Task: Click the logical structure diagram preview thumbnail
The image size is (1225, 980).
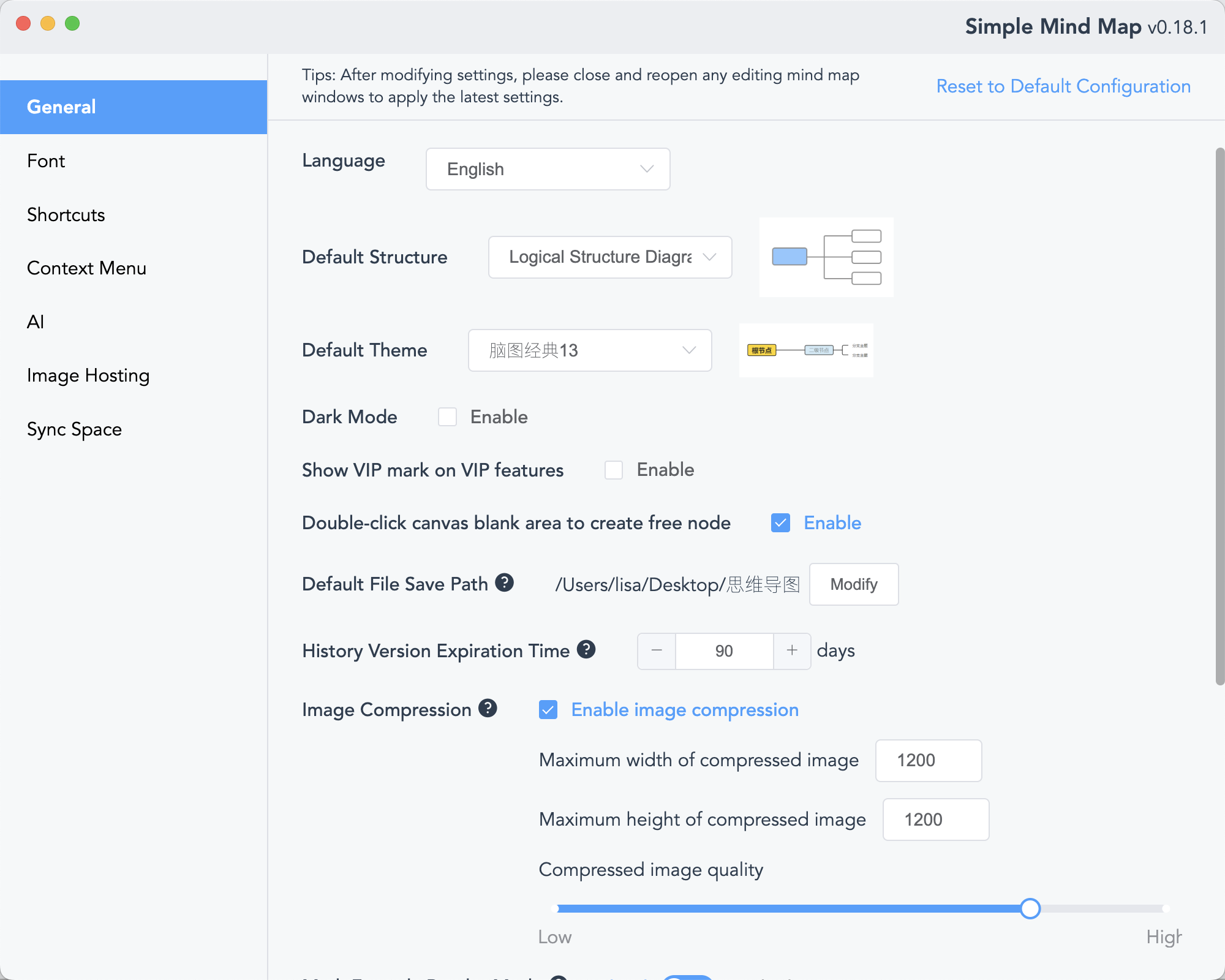Action: tap(826, 257)
